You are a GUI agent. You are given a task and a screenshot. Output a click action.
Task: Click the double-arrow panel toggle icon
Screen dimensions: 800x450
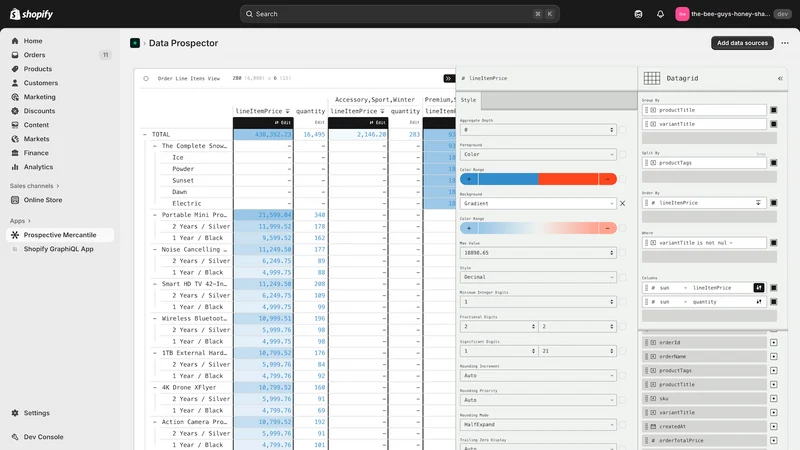(448, 79)
